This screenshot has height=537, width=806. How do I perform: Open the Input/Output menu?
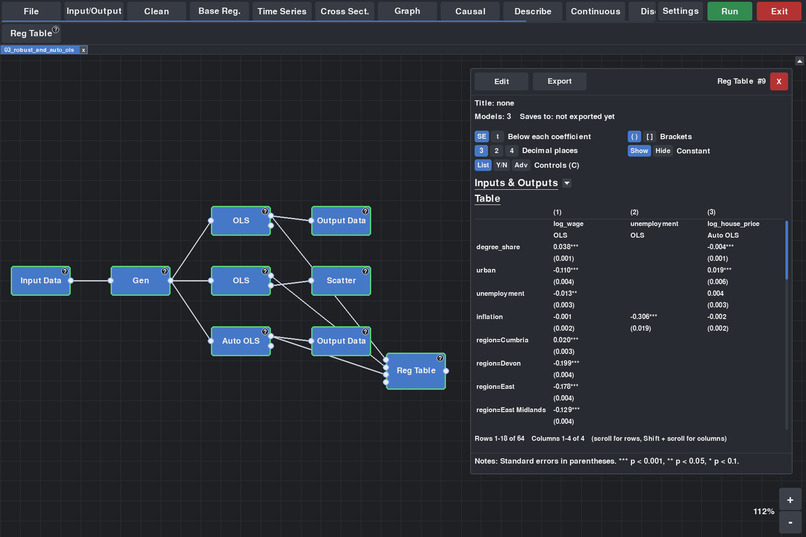94,11
